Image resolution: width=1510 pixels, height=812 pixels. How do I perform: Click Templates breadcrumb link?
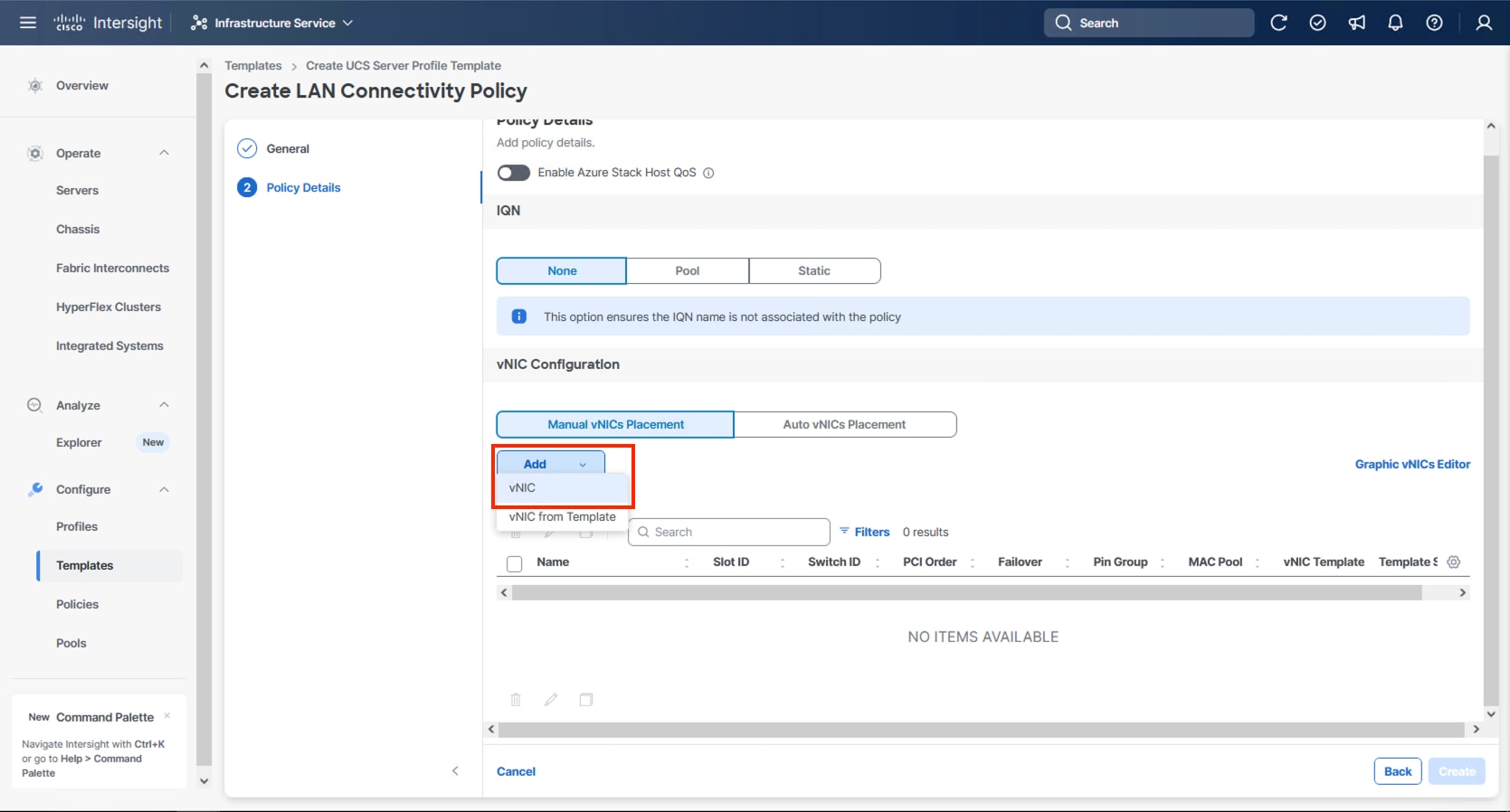(x=253, y=66)
